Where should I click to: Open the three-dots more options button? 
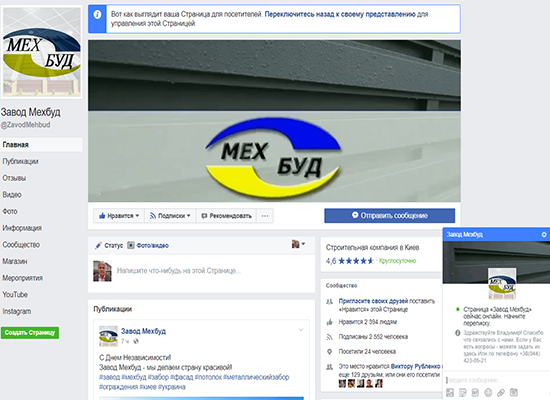coord(265,216)
